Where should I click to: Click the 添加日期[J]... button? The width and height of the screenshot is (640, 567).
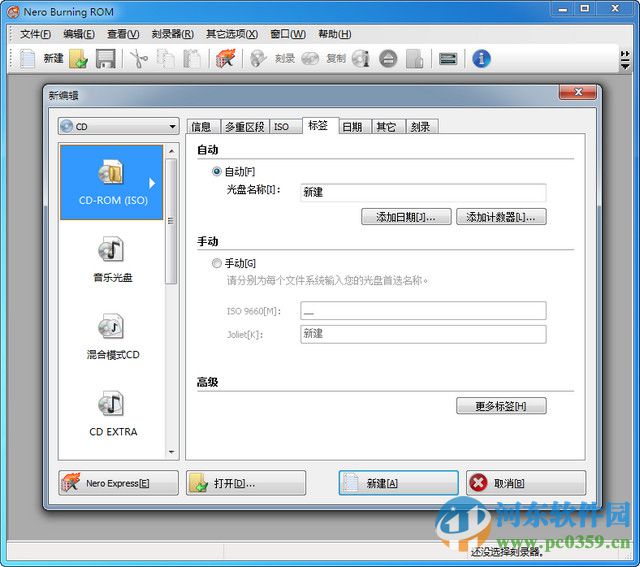(406, 217)
